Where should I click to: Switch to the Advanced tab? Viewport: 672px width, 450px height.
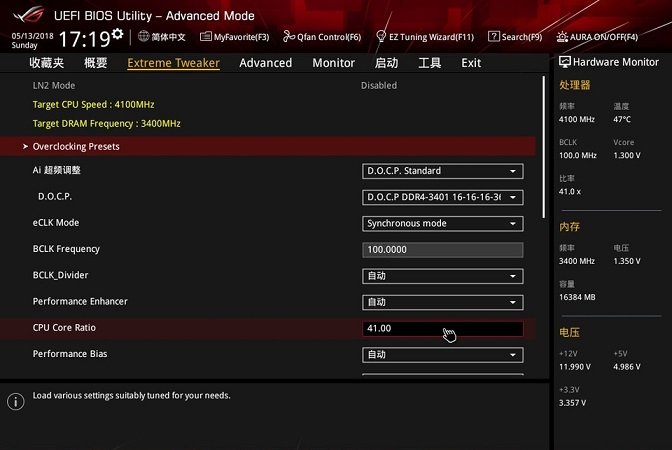pyautogui.click(x=265, y=63)
